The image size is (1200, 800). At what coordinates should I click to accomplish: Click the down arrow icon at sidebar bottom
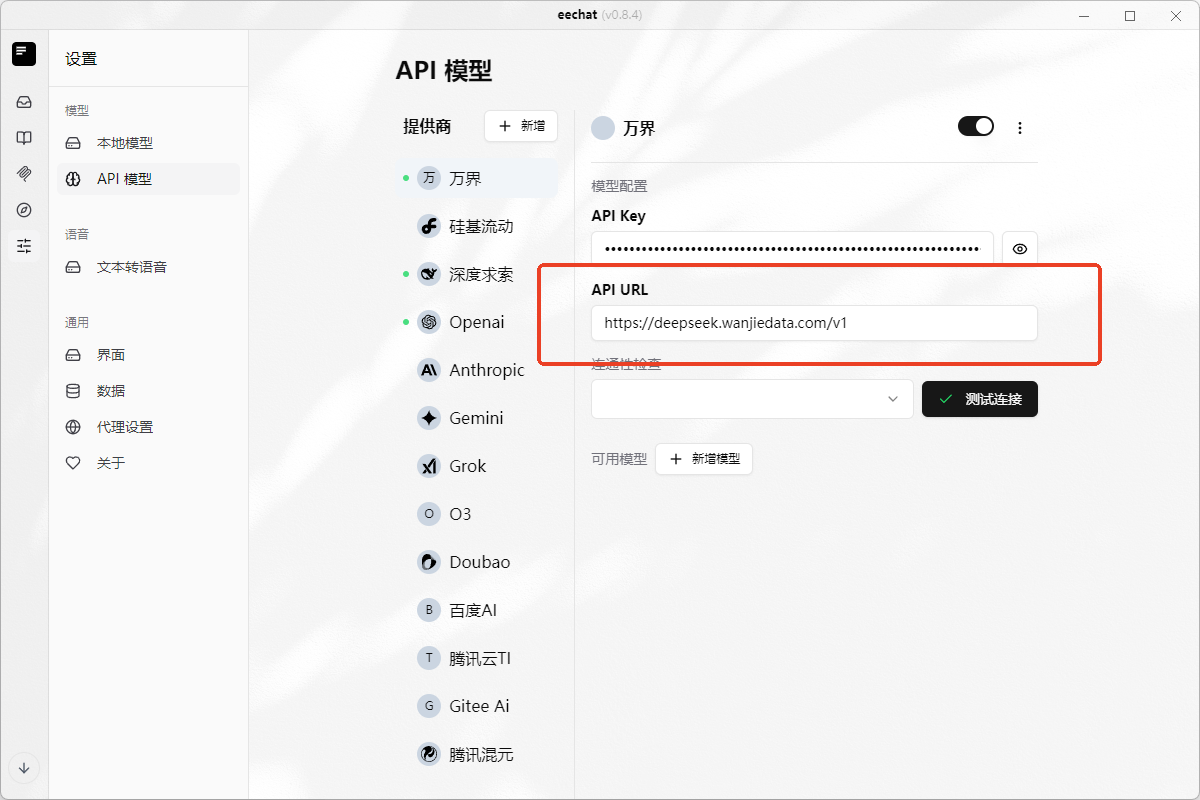24,768
